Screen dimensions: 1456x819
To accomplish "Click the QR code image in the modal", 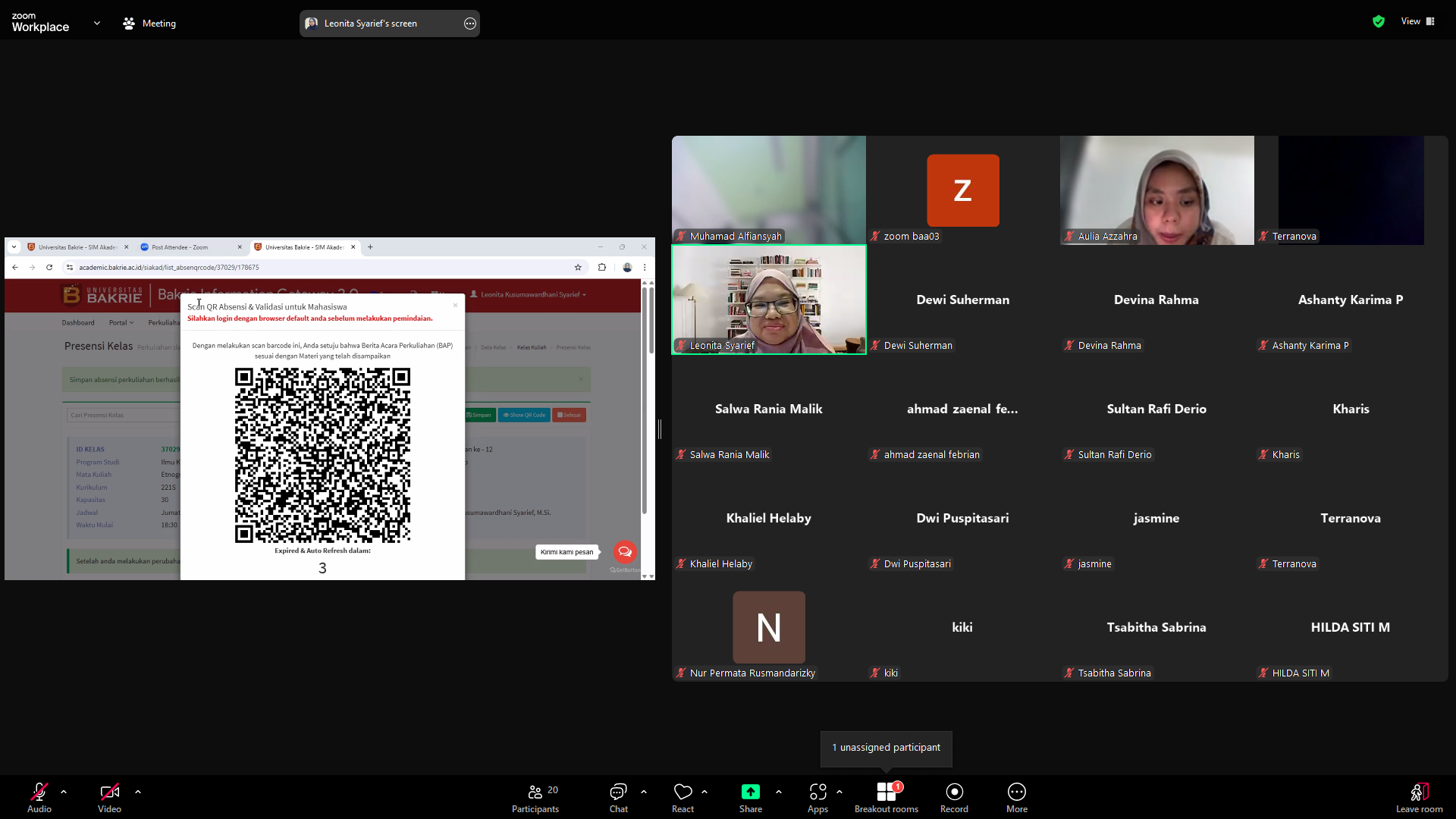I will pyautogui.click(x=322, y=455).
